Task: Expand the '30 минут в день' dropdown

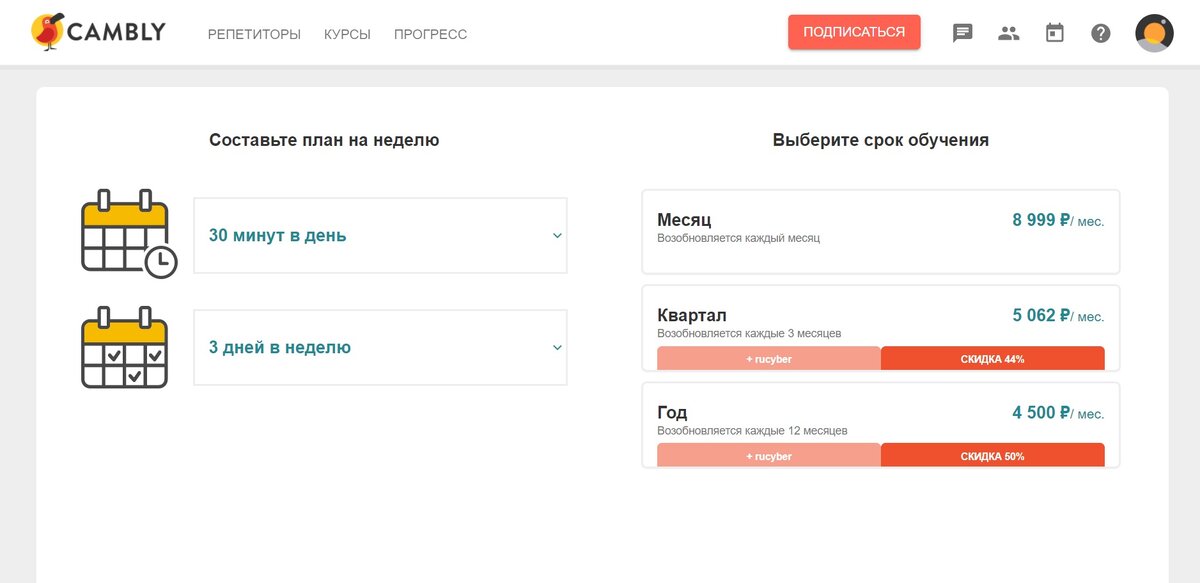Action: click(x=380, y=236)
